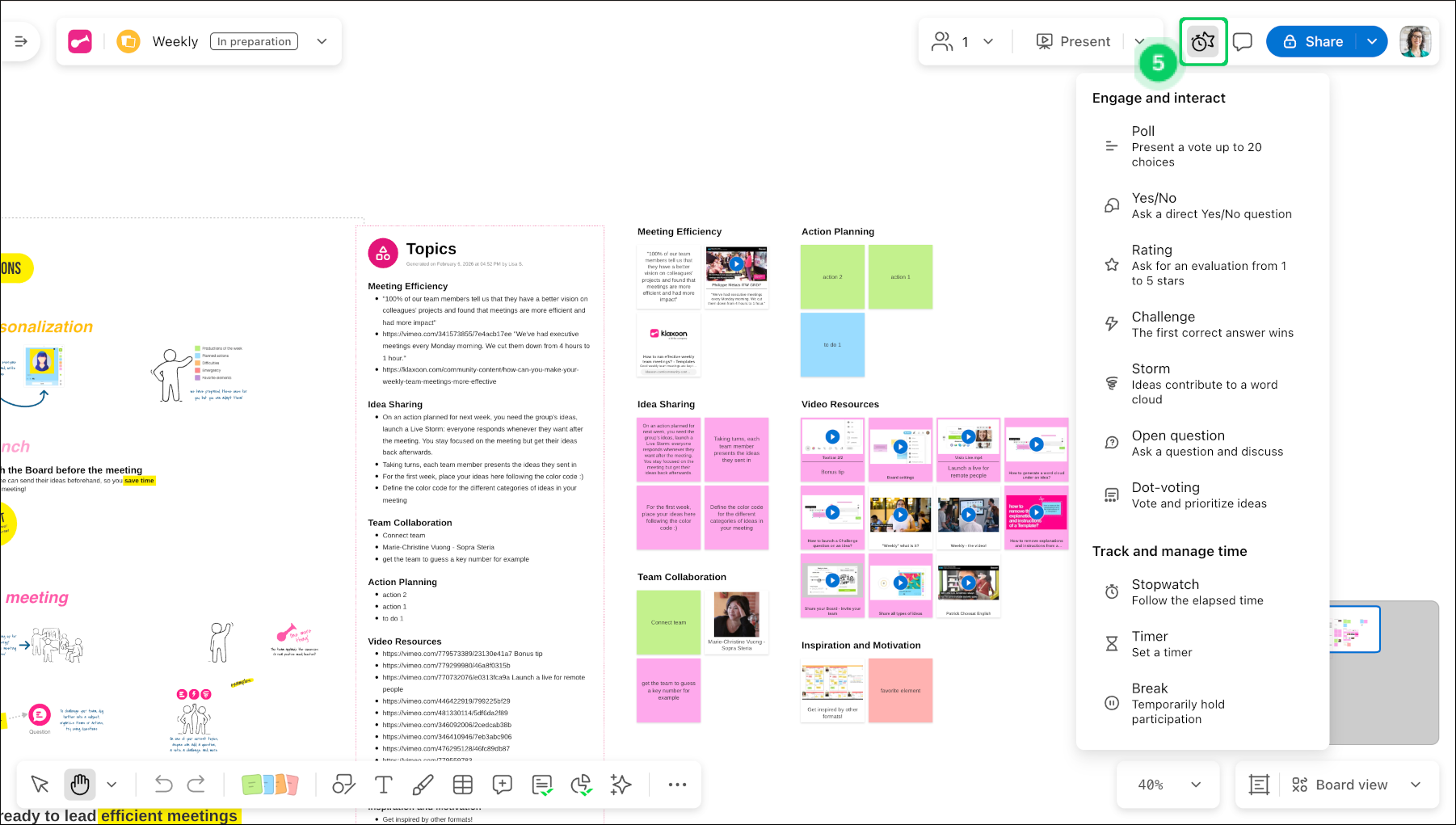Image resolution: width=1456 pixels, height=825 pixels.
Task: Click the undo arrow
Action: pyautogui.click(x=164, y=785)
